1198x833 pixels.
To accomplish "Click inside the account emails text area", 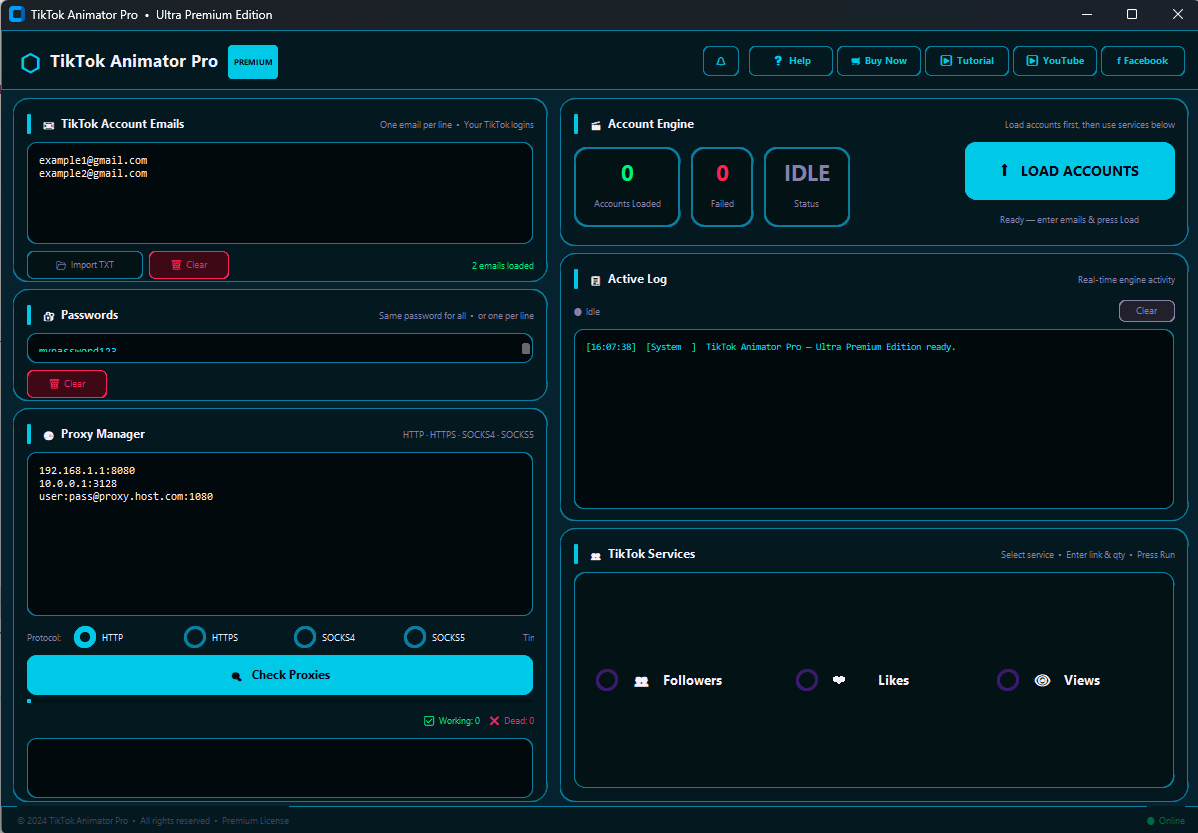I will [280, 193].
